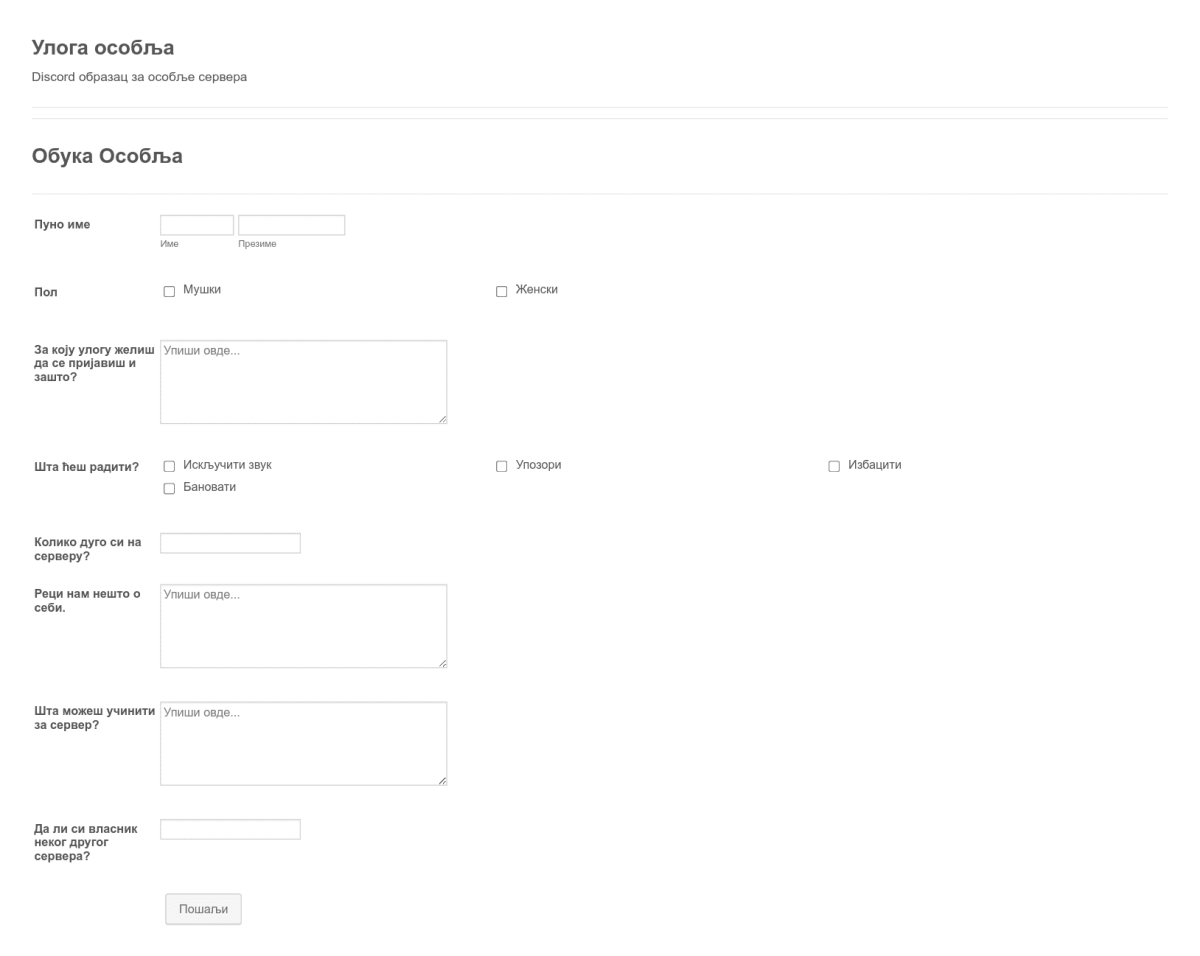Click the Пол field label
1200x956 pixels.
[x=44, y=291]
